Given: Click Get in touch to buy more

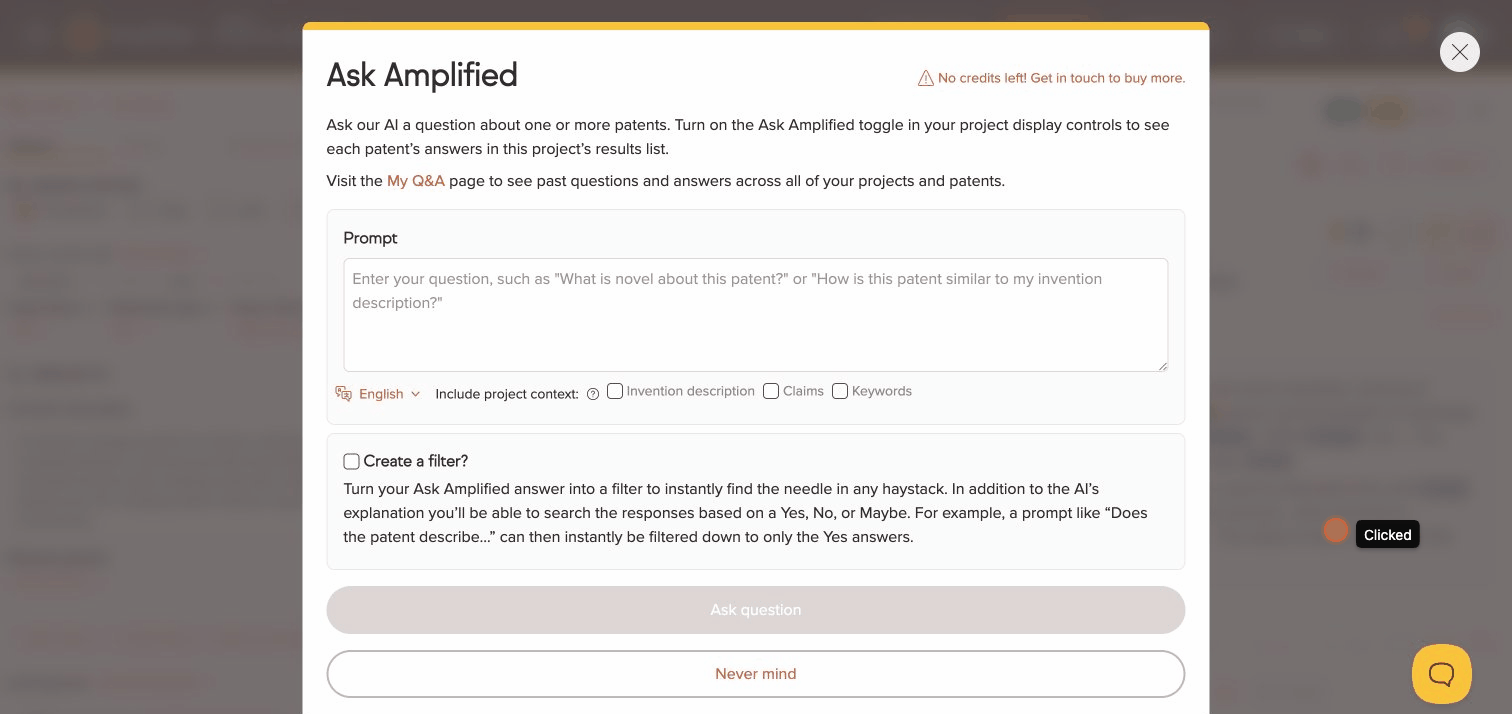Looking at the screenshot, I should pyautogui.click(x=1106, y=78).
